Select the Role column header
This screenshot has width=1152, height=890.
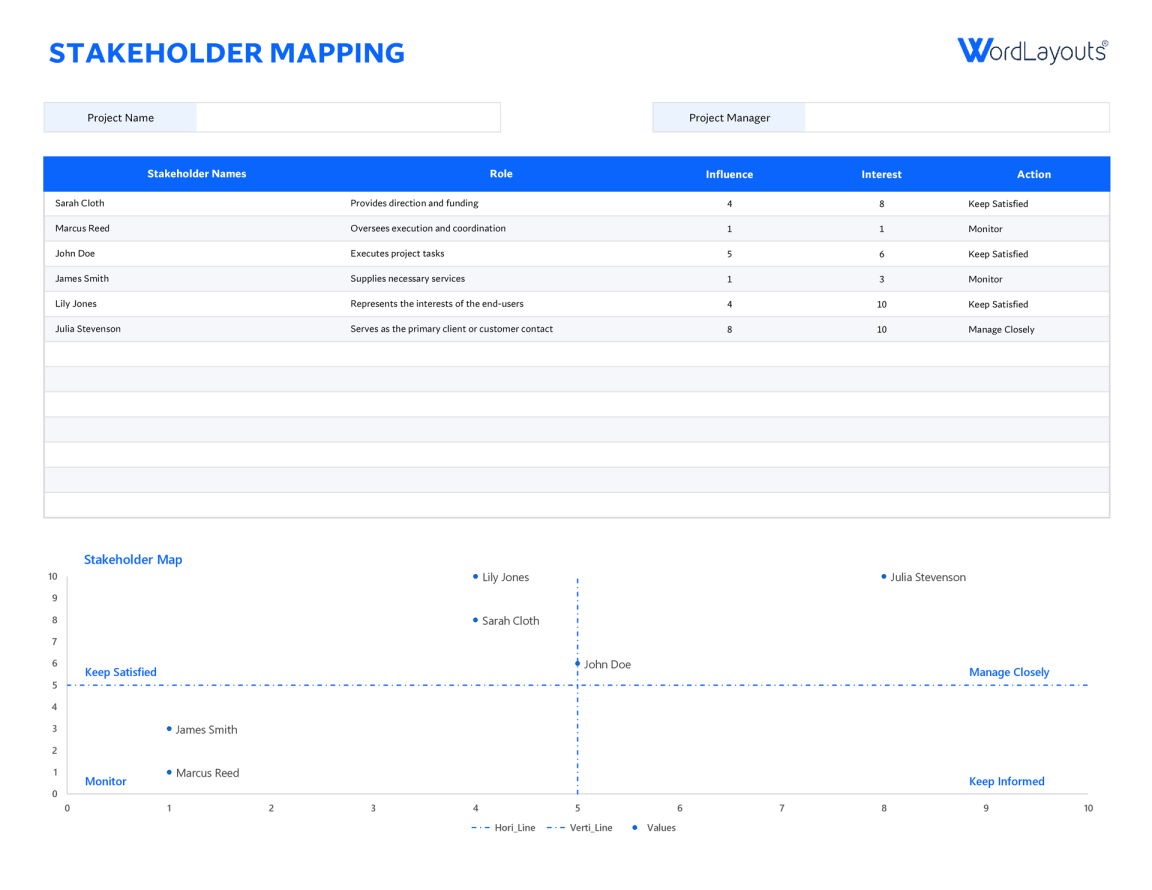coord(501,173)
